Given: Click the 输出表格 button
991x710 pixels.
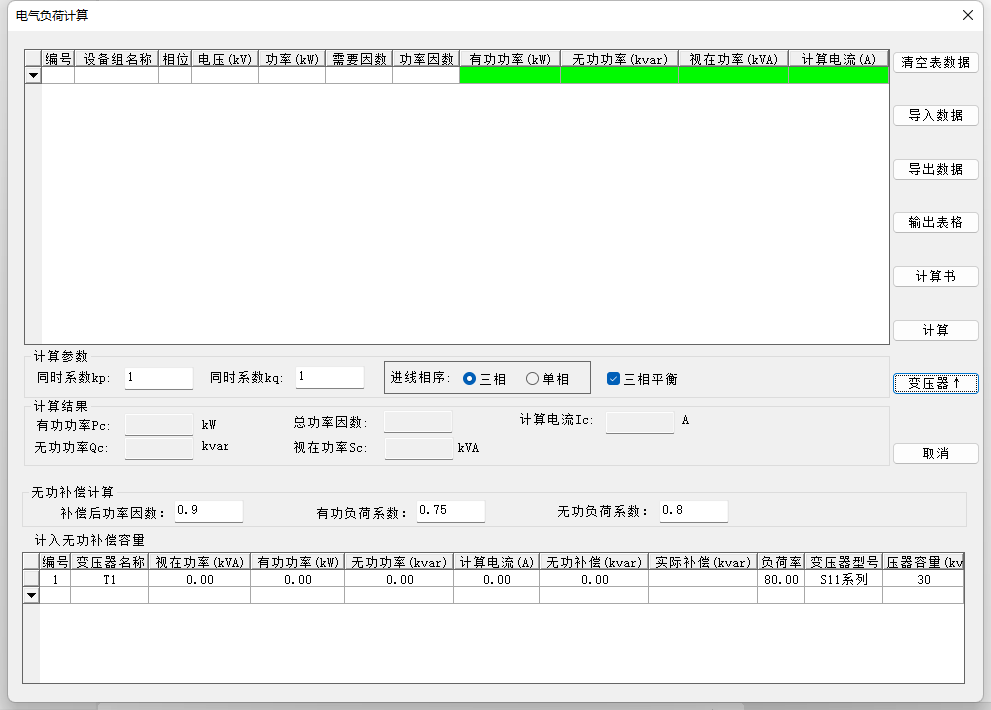Looking at the screenshot, I should click(x=935, y=223).
